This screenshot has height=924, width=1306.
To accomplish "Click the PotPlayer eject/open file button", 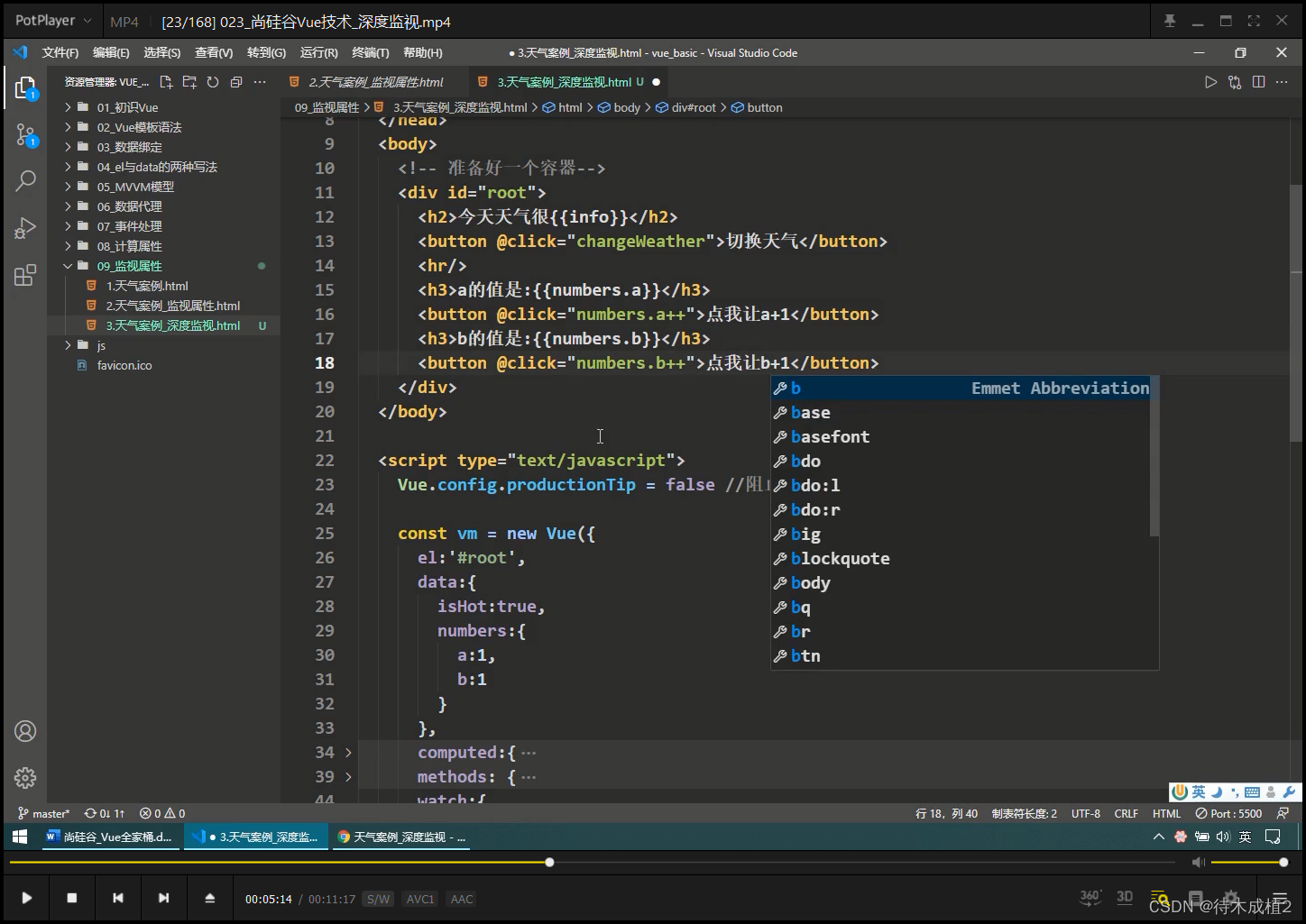I will pyautogui.click(x=209, y=898).
